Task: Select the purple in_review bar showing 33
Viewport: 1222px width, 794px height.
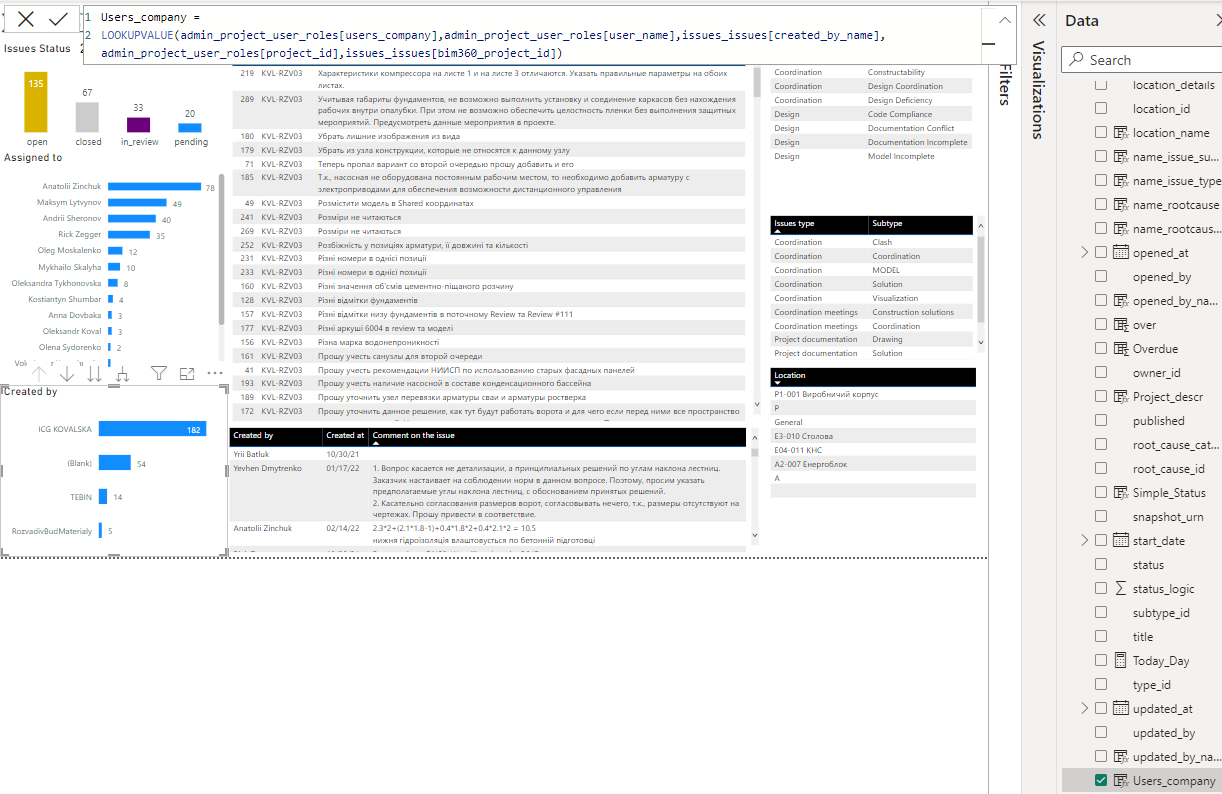Action: (138, 125)
